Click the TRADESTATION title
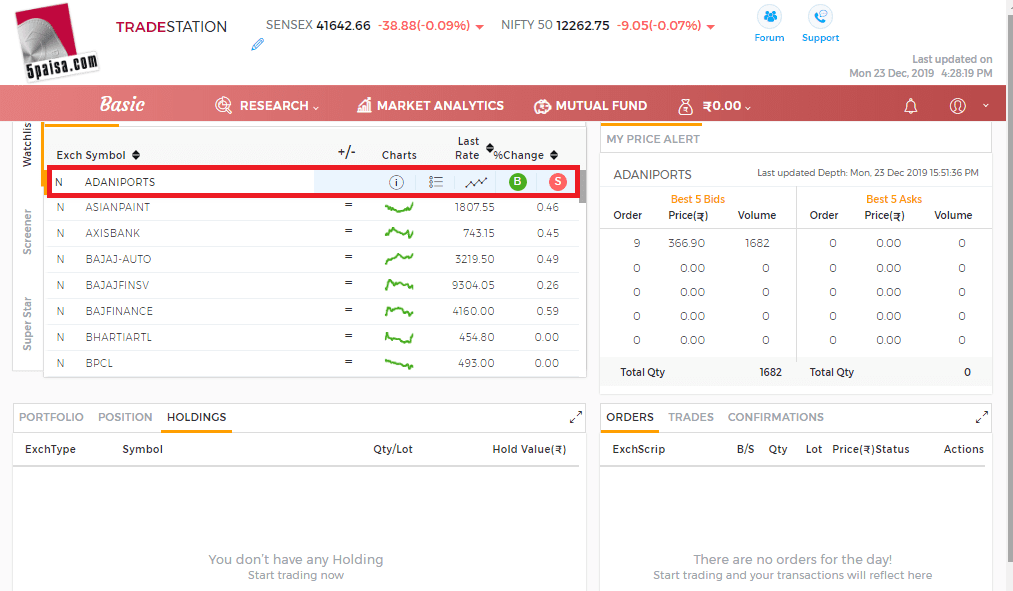The width and height of the screenshot is (1013, 591). point(171,27)
